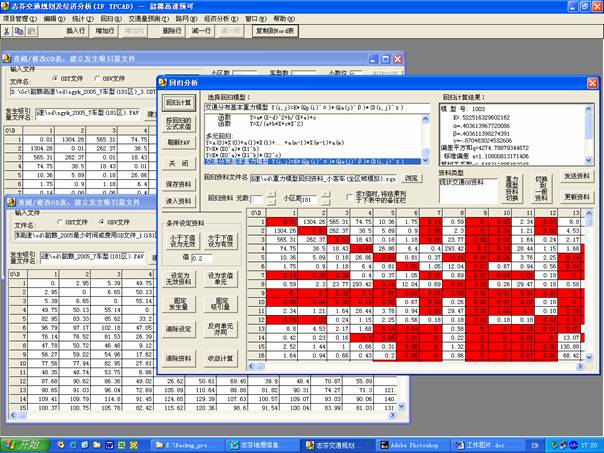The width and height of the screenshot is (604, 453).
Task: Click the Cut scissors toolbar icon
Action: coord(7,31)
